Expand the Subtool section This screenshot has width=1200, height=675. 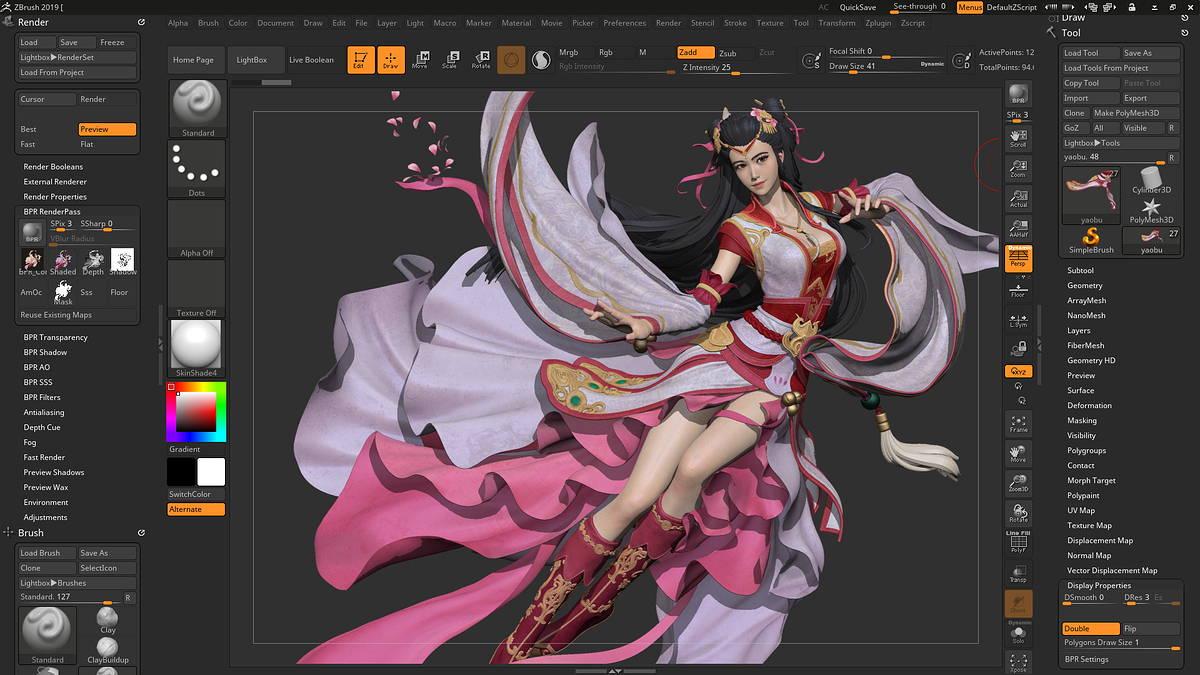1080,271
